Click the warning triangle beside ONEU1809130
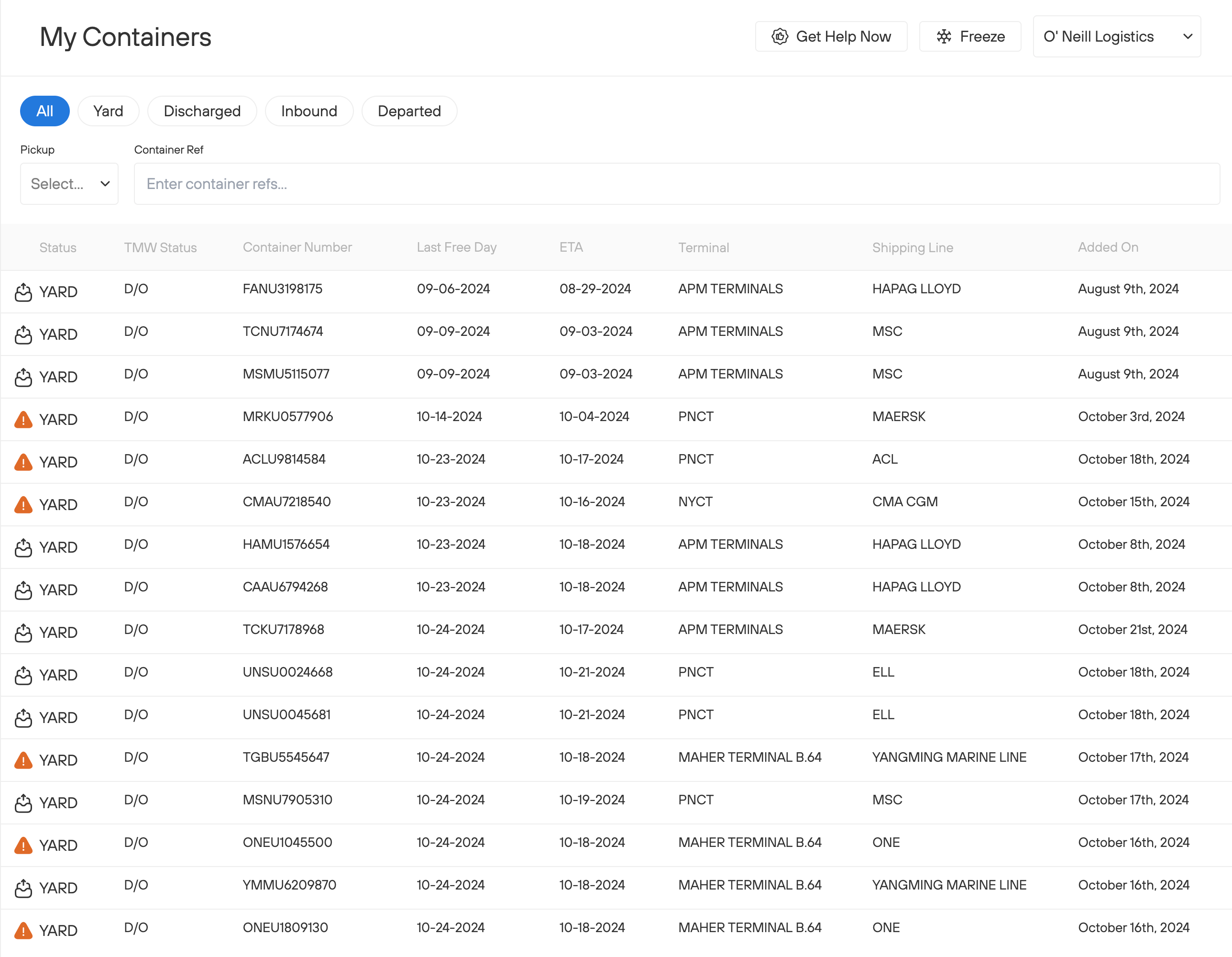1232x957 pixels. pyautogui.click(x=23, y=930)
